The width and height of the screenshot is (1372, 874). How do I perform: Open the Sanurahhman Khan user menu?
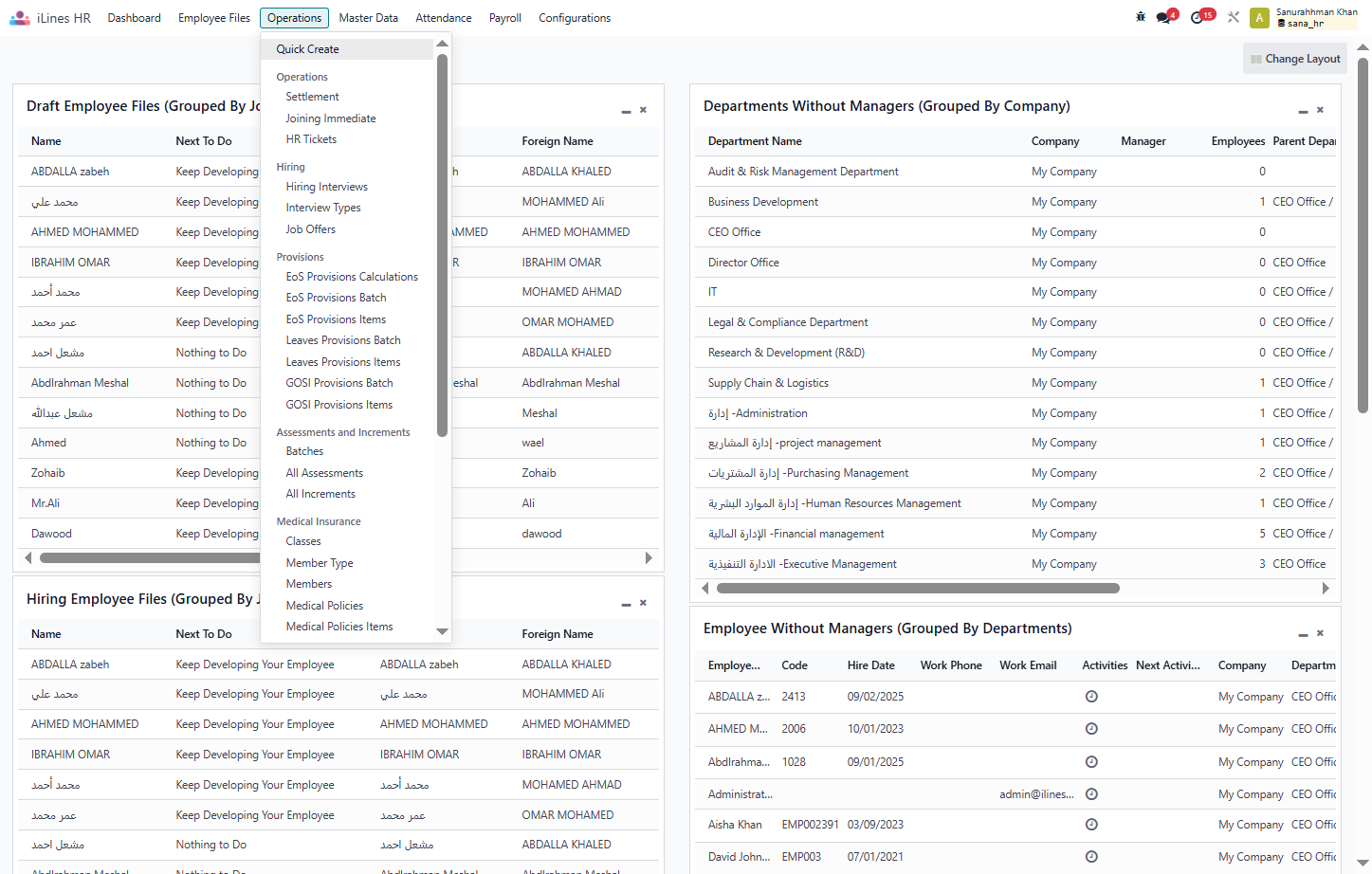(x=1304, y=17)
